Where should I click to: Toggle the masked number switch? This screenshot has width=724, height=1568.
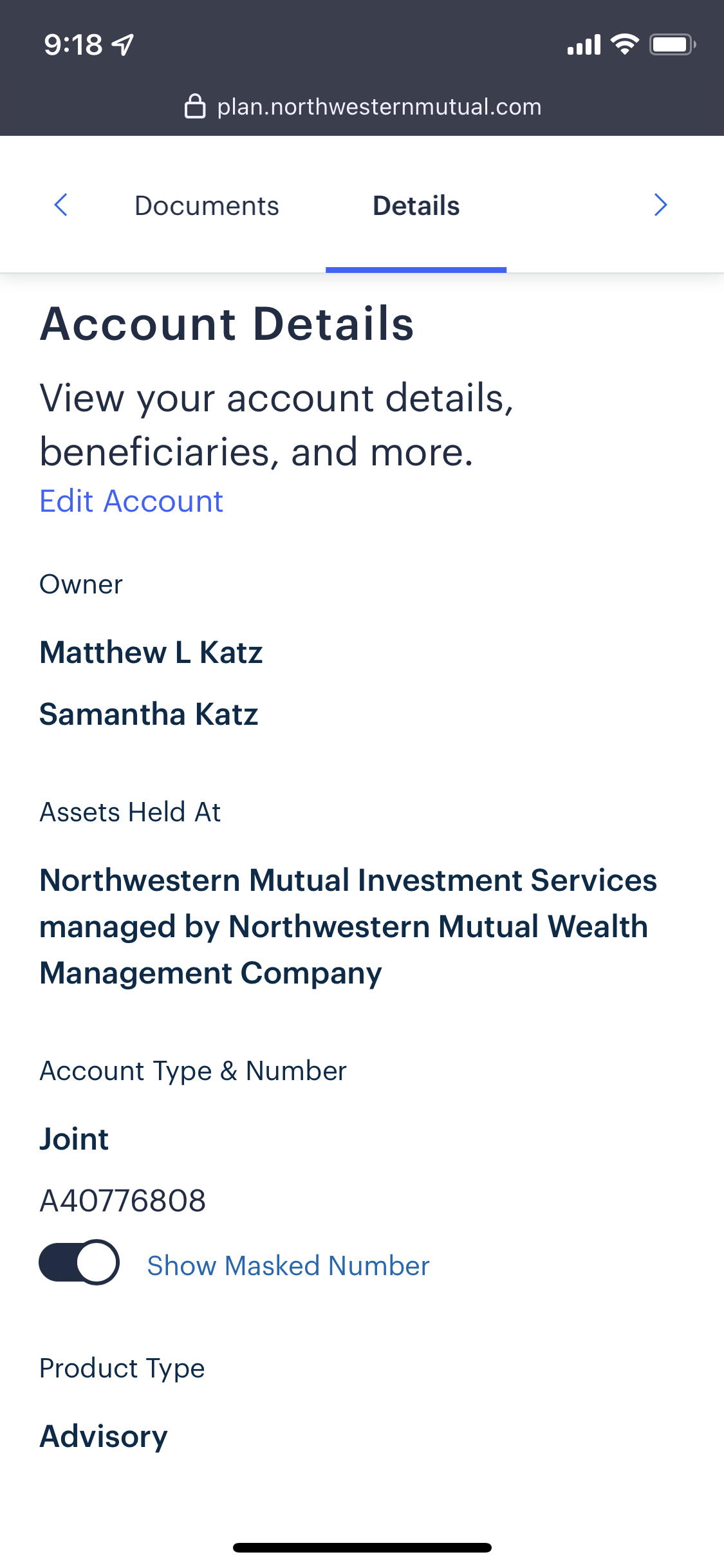[79, 1262]
